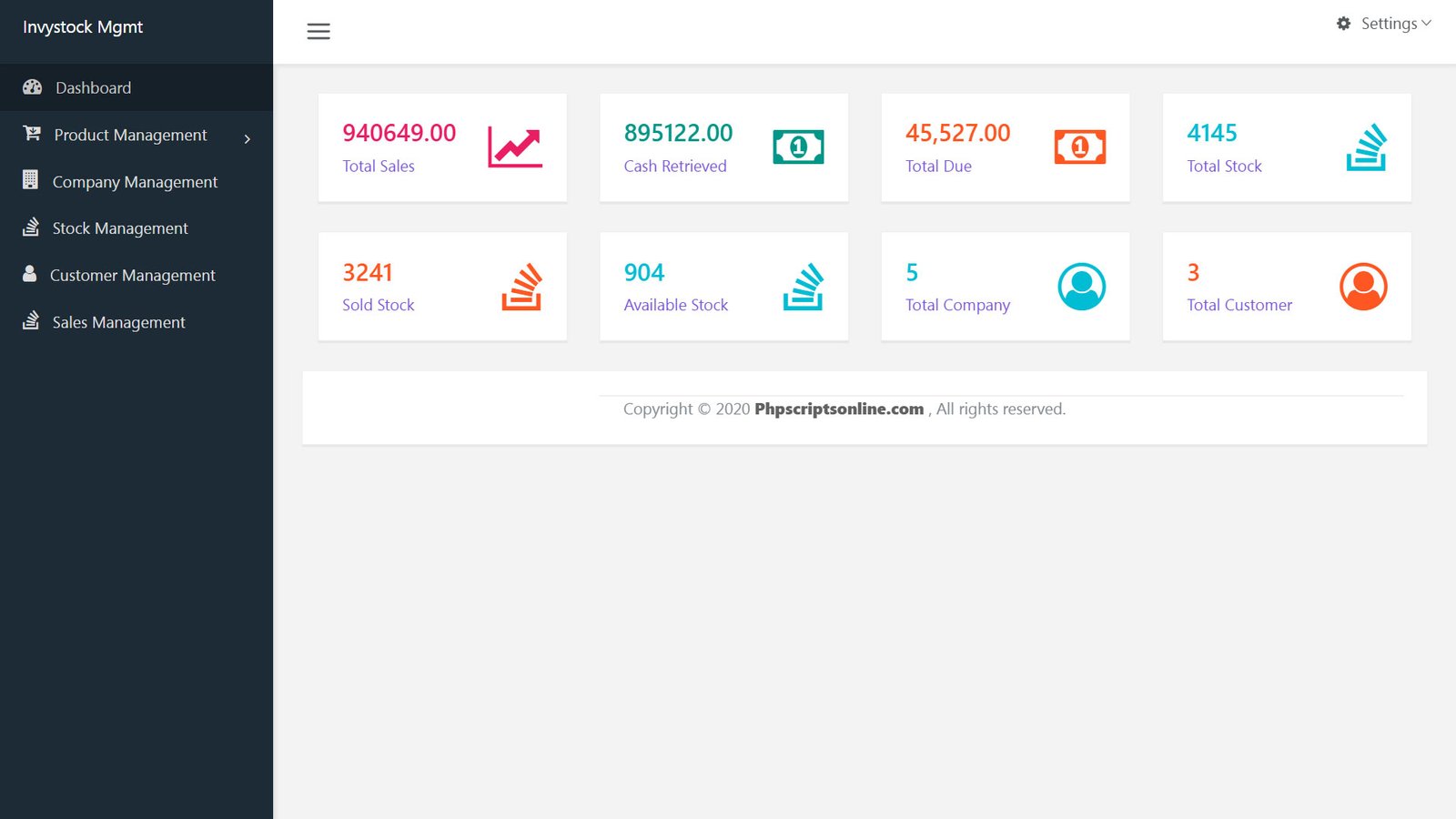Click the 940649.00 sales value
Screen dimensions: 1456x819
point(399,133)
